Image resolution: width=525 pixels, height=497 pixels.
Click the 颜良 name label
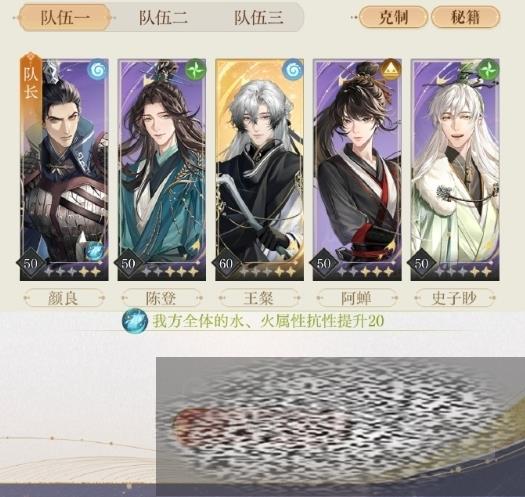click(64, 298)
